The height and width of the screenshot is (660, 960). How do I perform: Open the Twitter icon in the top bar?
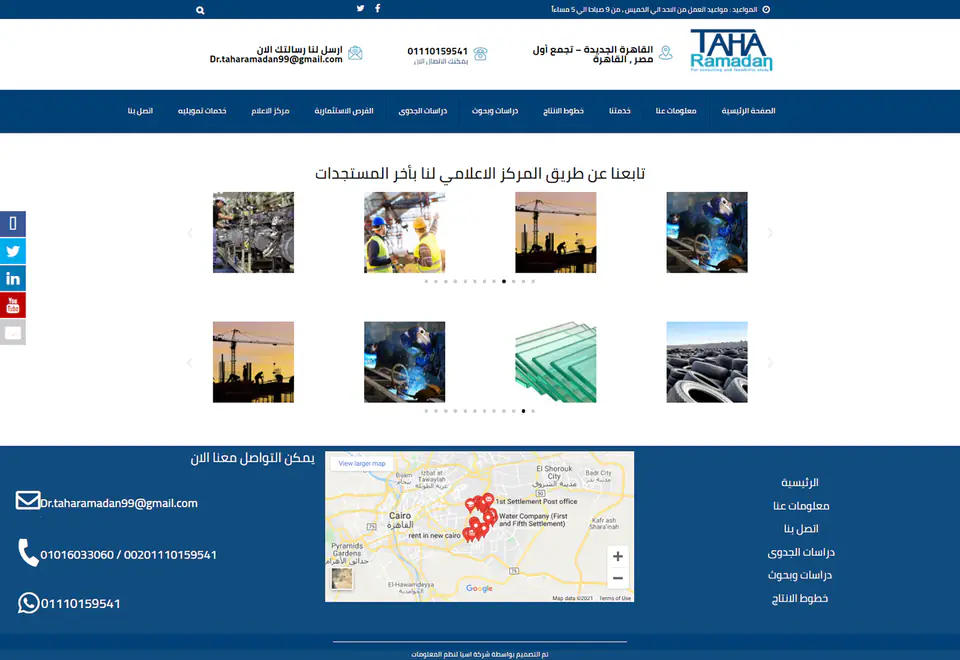(361, 8)
